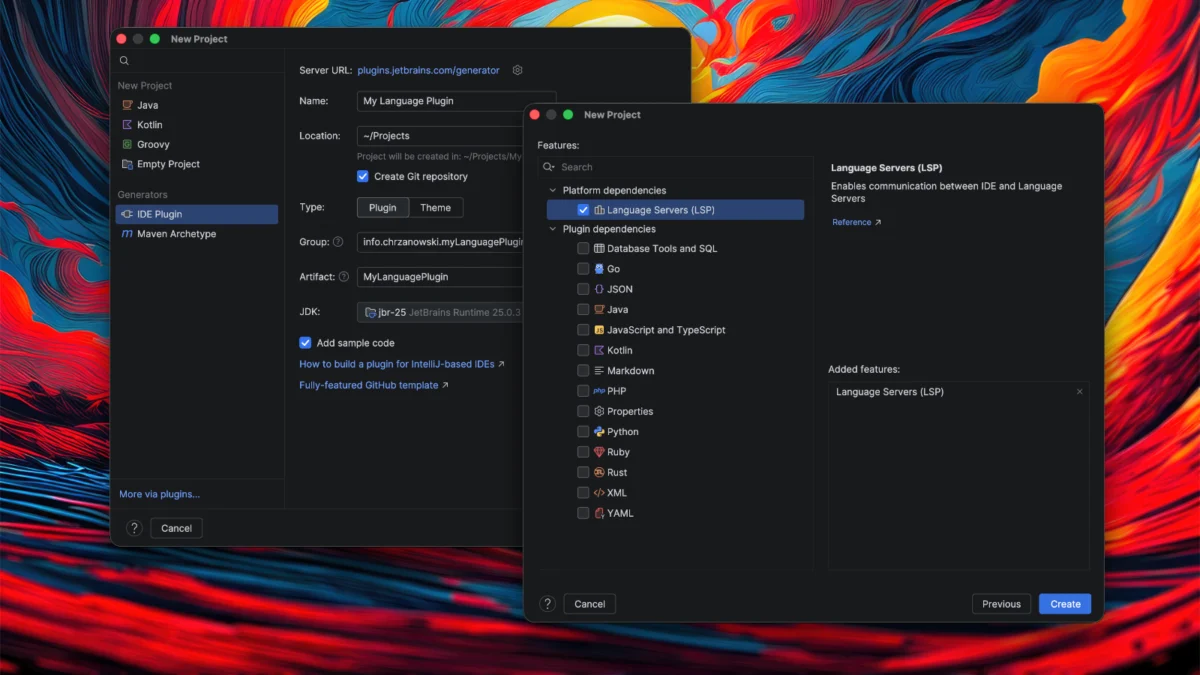1200x675 pixels.
Task: Click the Empty Project icon in the sidebar
Action: click(127, 164)
